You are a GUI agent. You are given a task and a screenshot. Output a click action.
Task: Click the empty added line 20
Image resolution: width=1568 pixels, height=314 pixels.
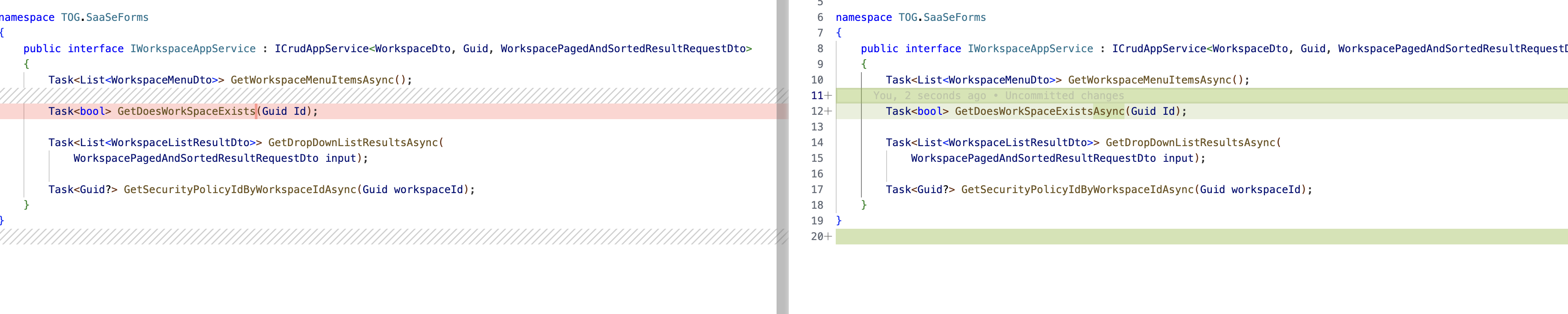[x=1201, y=237]
